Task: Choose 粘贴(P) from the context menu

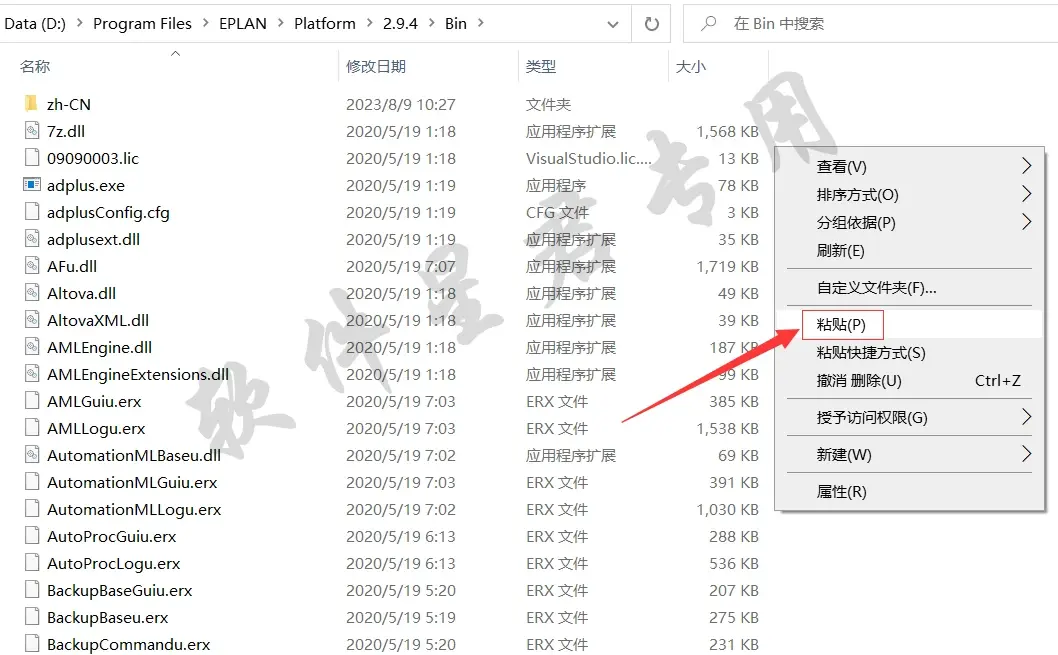Action: (x=910, y=324)
